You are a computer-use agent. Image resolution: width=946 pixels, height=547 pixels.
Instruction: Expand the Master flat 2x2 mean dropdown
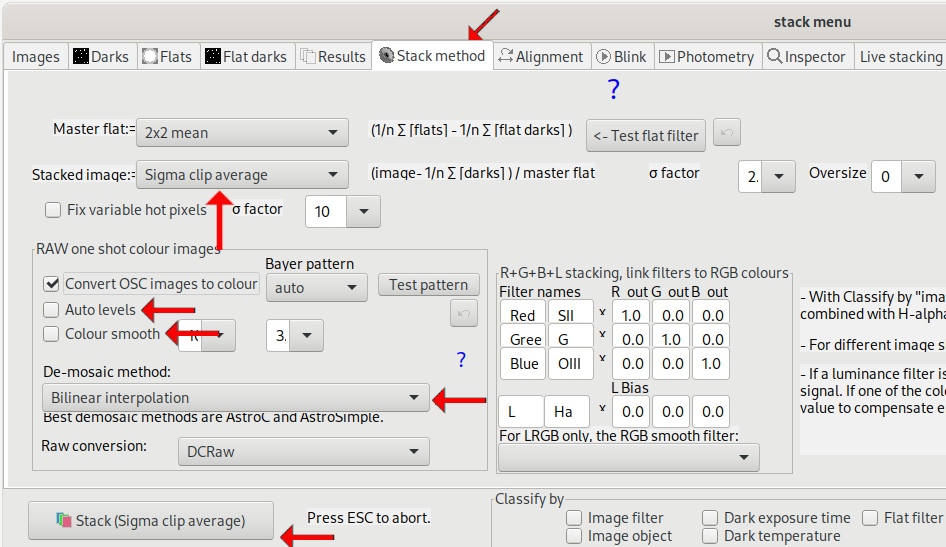[x=241, y=132]
